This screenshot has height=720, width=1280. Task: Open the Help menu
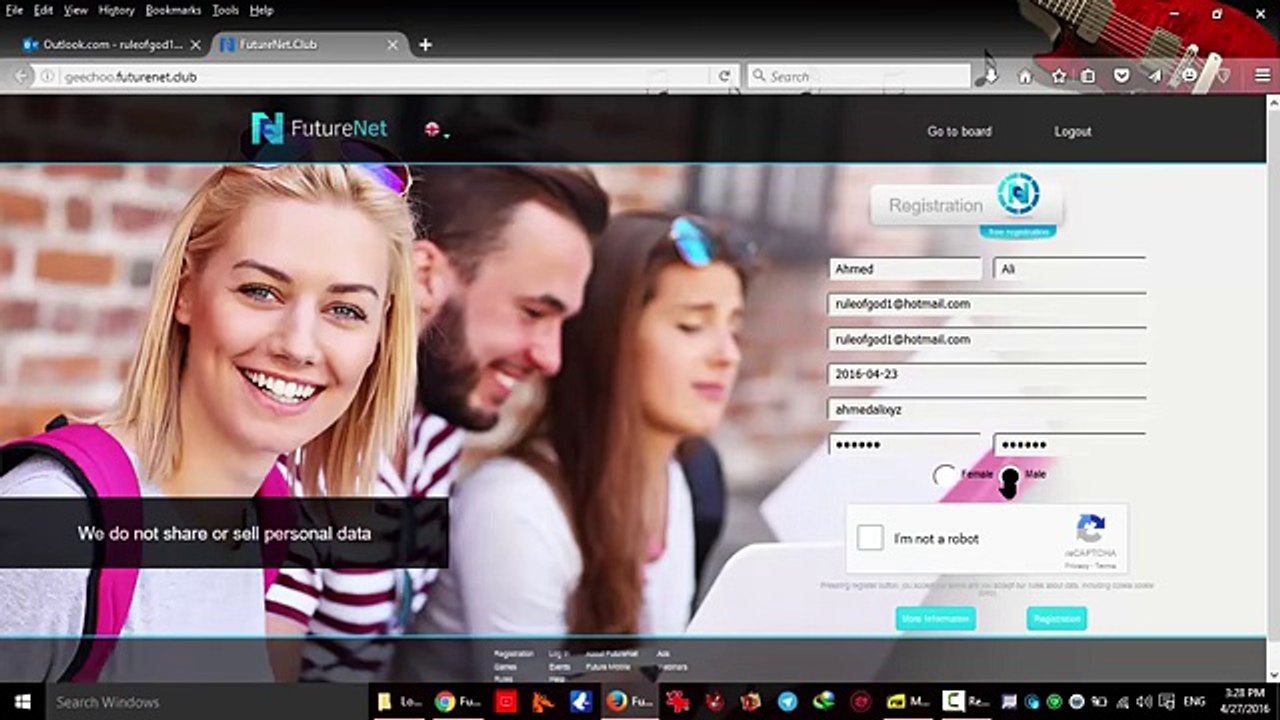261,10
